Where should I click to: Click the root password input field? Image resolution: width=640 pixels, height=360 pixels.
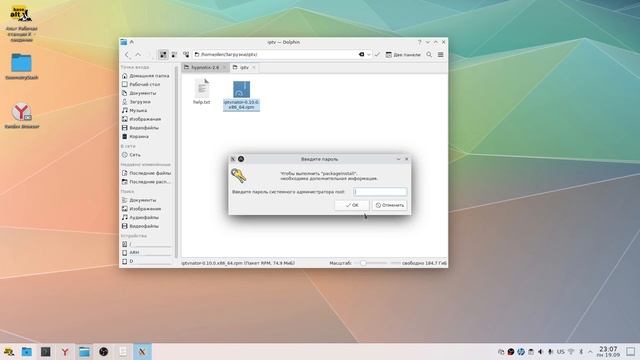(380, 192)
